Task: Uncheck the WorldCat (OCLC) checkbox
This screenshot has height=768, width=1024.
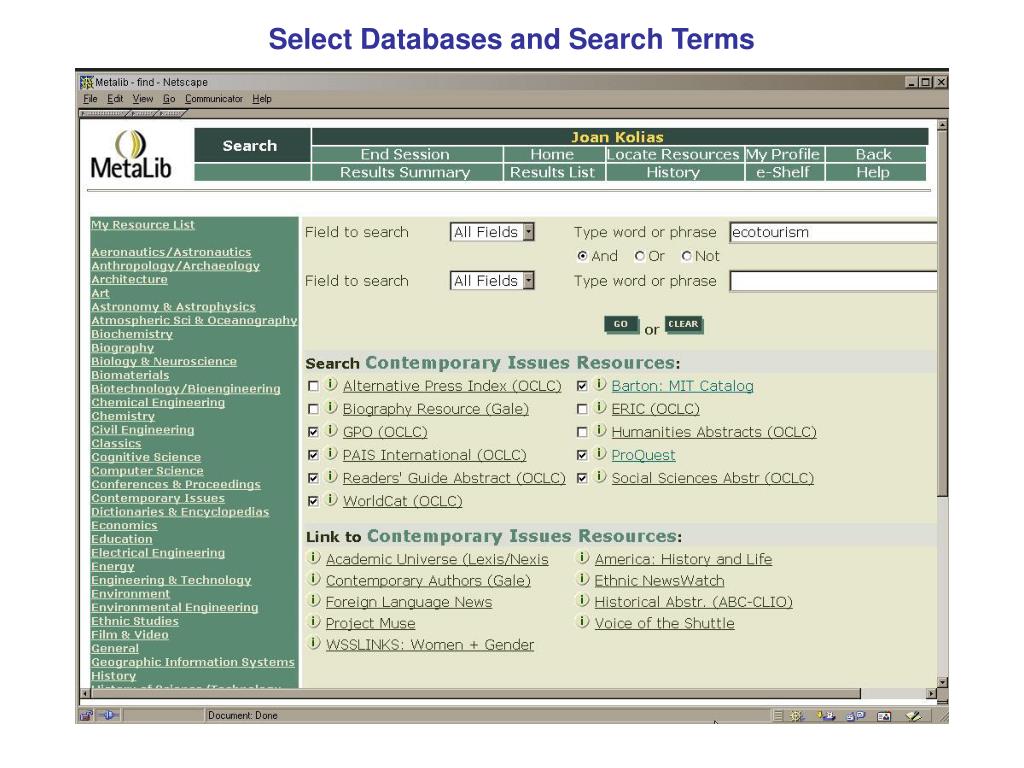Action: click(313, 502)
